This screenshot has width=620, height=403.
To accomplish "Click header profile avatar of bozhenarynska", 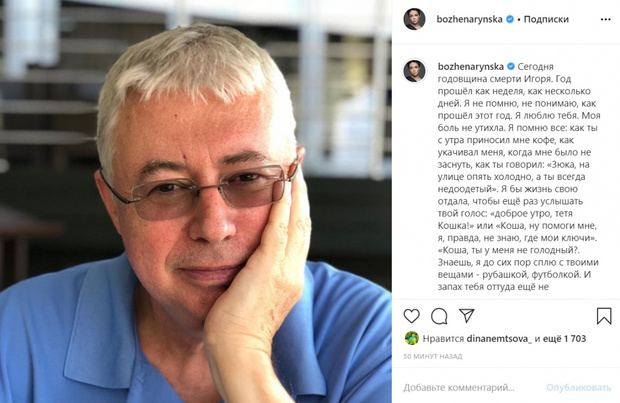I will [x=414, y=19].
